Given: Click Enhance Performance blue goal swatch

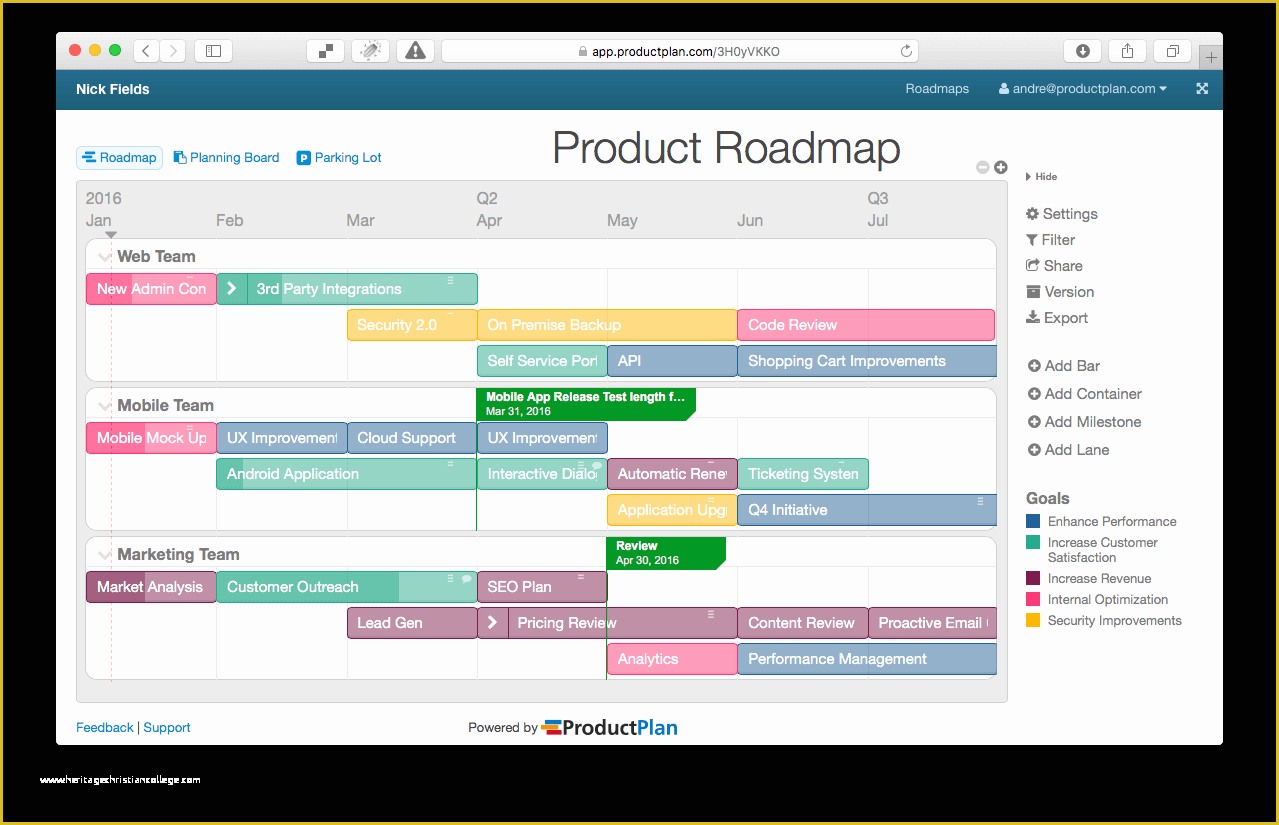Looking at the screenshot, I should pyautogui.click(x=1033, y=521).
